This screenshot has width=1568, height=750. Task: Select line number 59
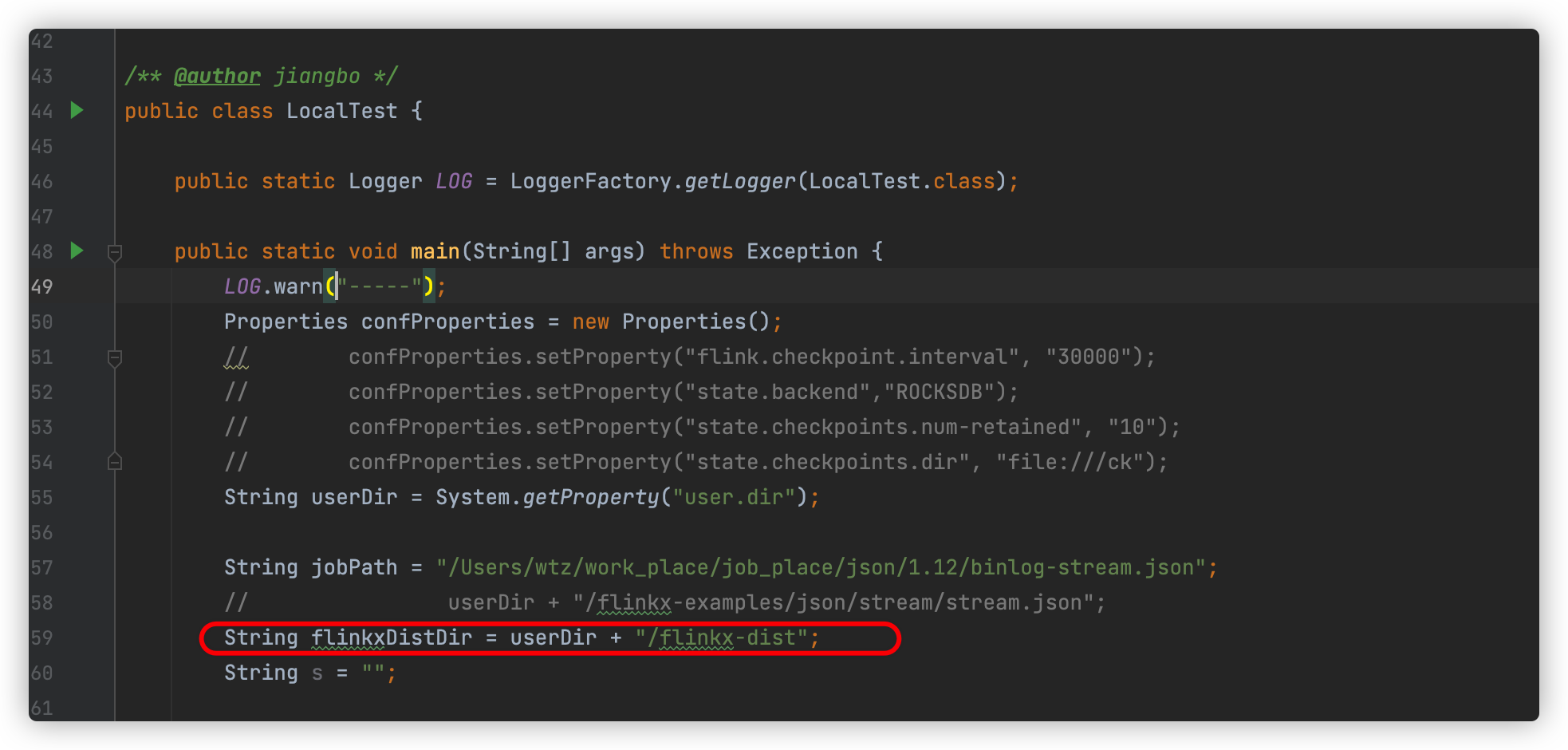click(x=43, y=637)
